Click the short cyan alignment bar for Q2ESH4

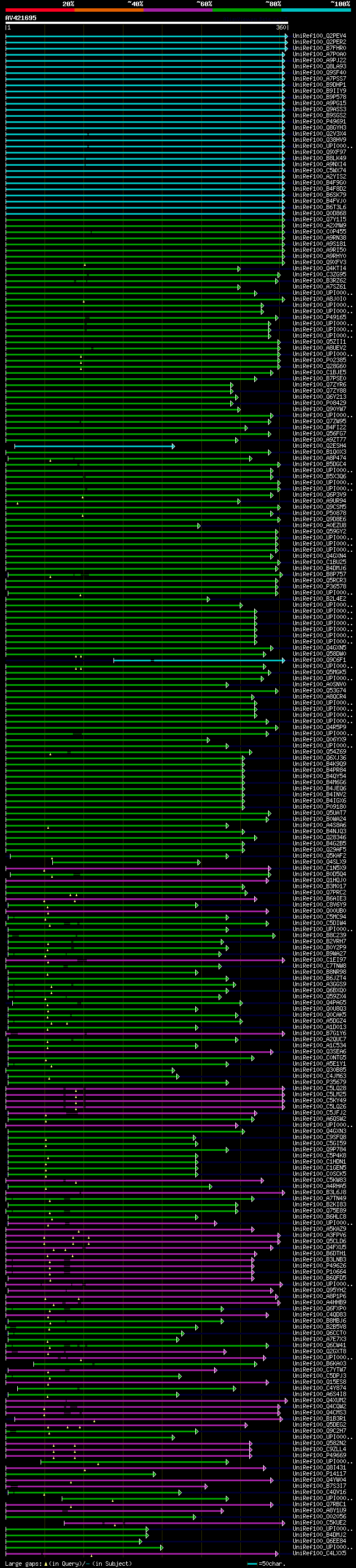click(95, 446)
